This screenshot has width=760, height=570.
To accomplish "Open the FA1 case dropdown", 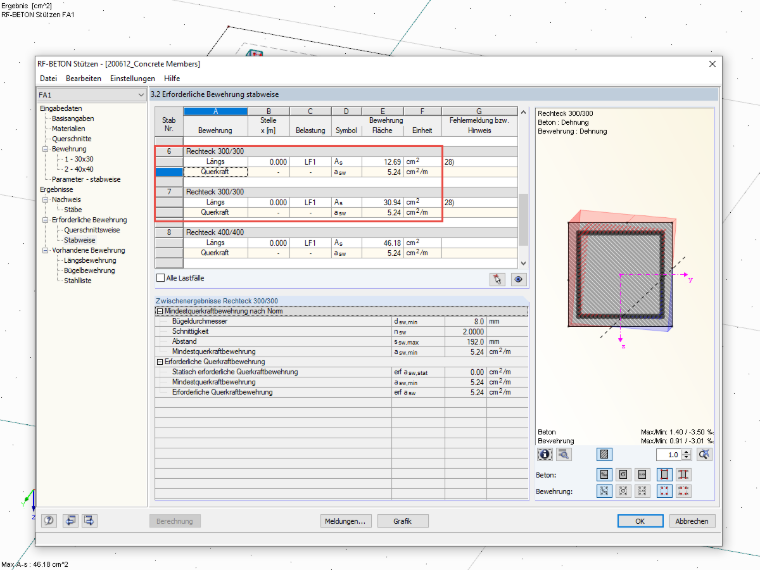I will coord(92,95).
